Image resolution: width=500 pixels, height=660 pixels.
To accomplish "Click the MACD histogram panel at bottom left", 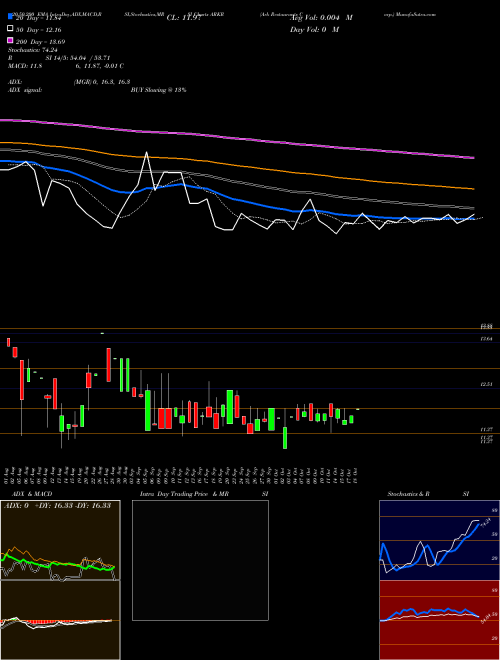I will 60,620.
